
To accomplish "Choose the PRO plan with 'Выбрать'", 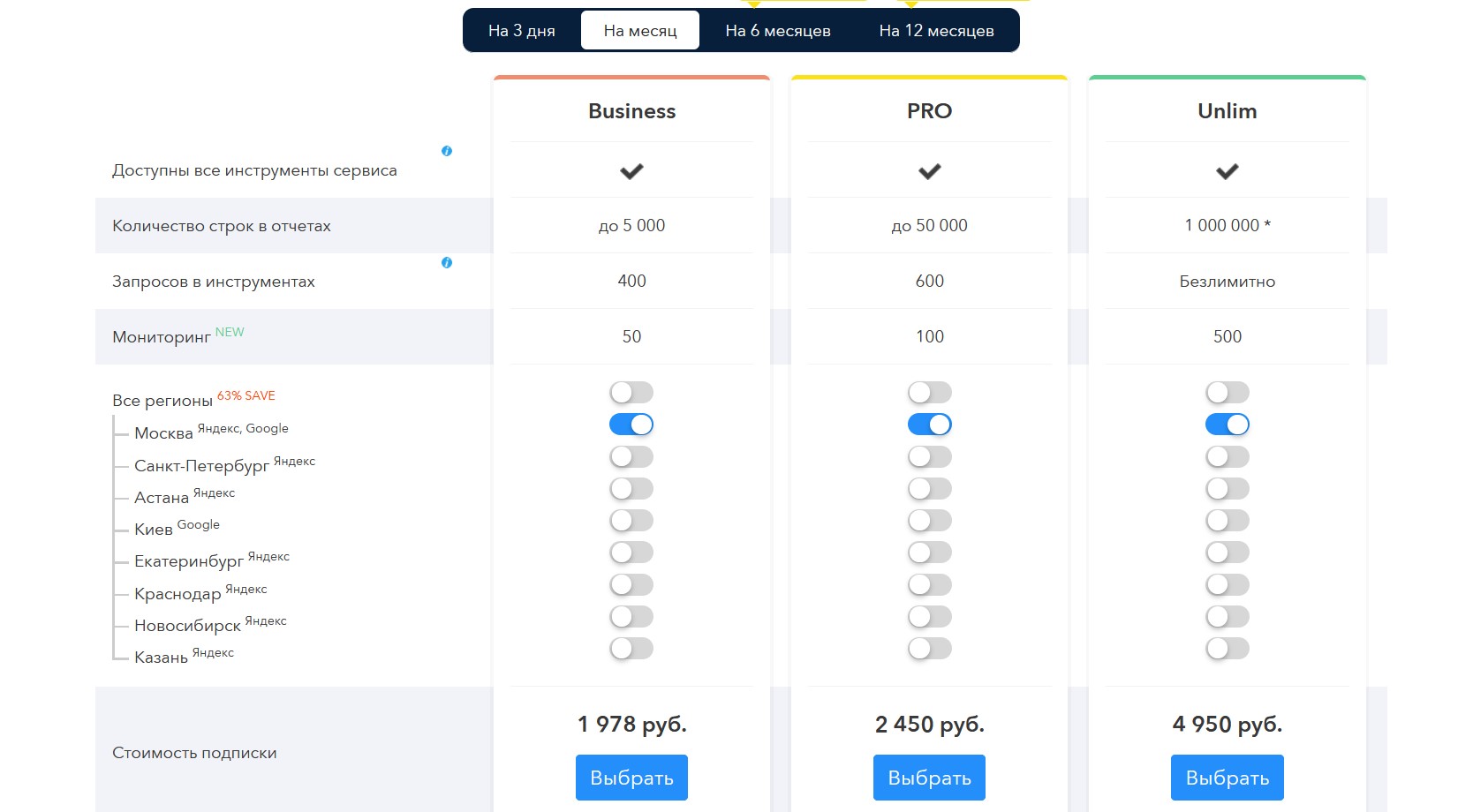I will [x=929, y=778].
